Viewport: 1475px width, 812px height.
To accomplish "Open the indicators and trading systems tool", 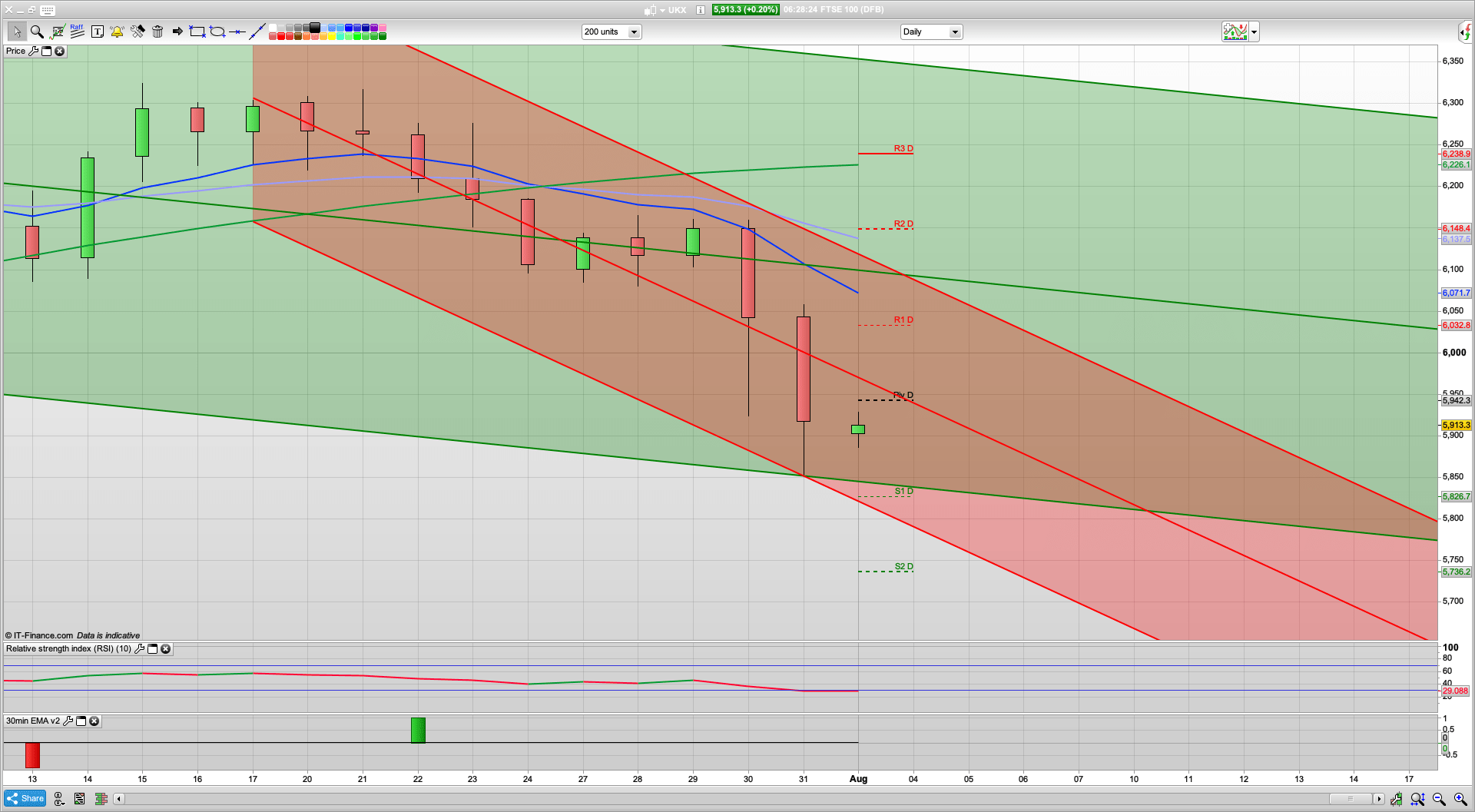I will pyautogui.click(x=57, y=31).
